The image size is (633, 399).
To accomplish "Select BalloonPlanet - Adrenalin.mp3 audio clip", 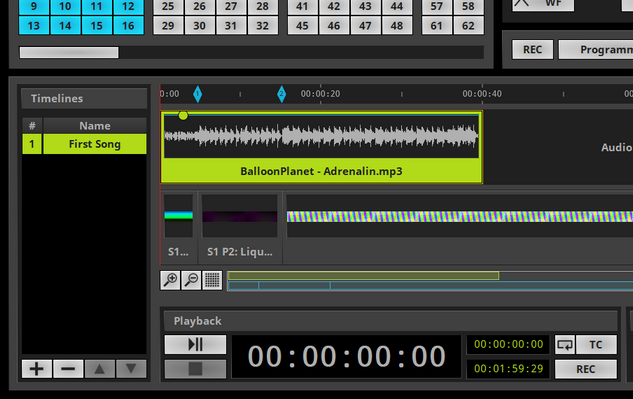I will click(321, 147).
